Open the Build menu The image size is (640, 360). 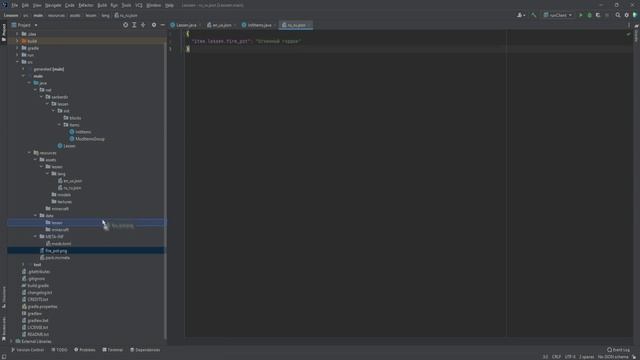click(102, 5)
